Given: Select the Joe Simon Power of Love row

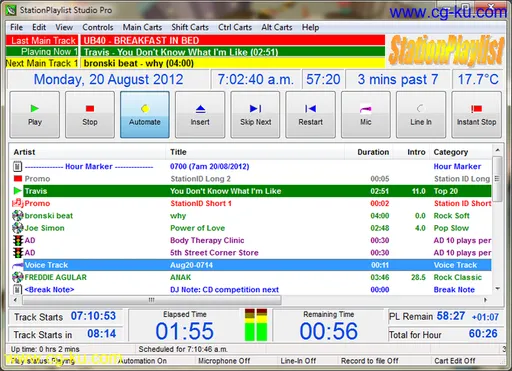Looking at the screenshot, I should coord(252,228).
